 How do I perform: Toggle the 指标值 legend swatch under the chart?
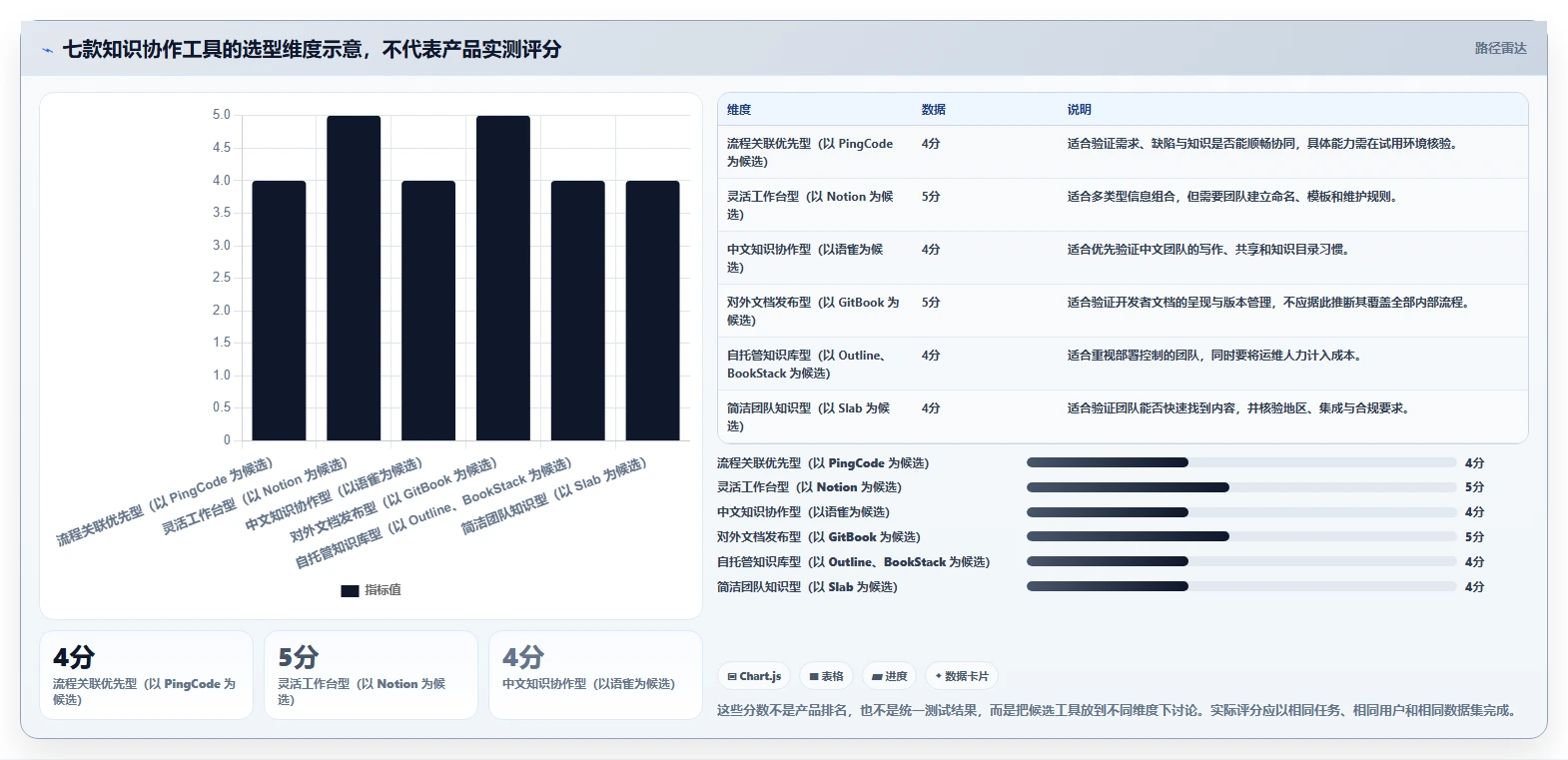(x=350, y=590)
